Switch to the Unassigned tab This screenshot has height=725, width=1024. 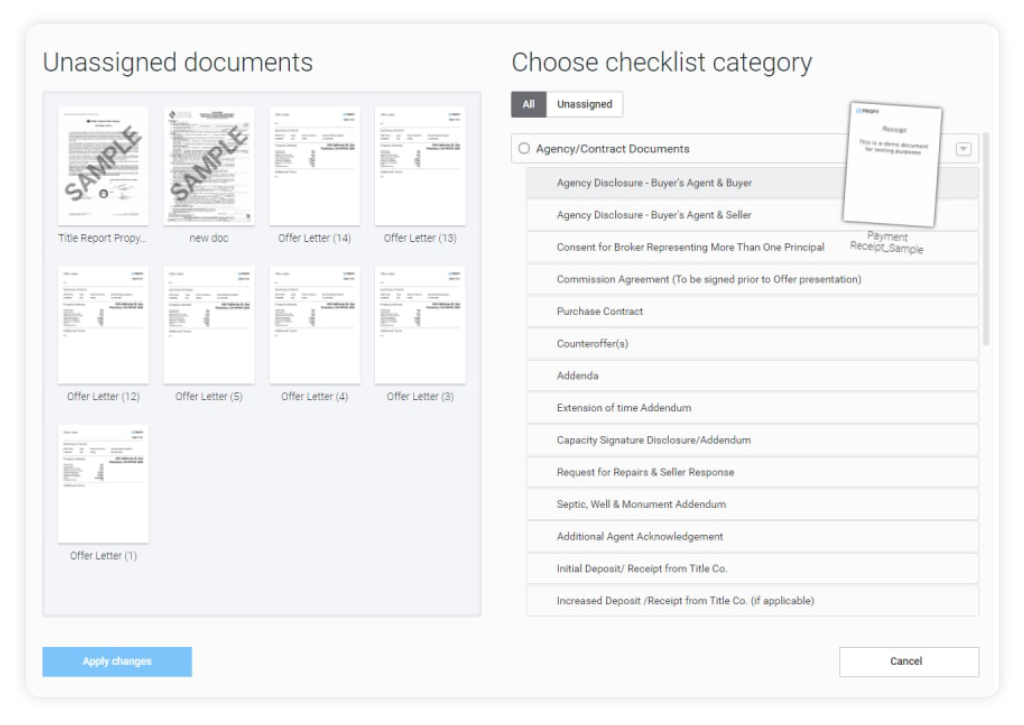(x=584, y=104)
